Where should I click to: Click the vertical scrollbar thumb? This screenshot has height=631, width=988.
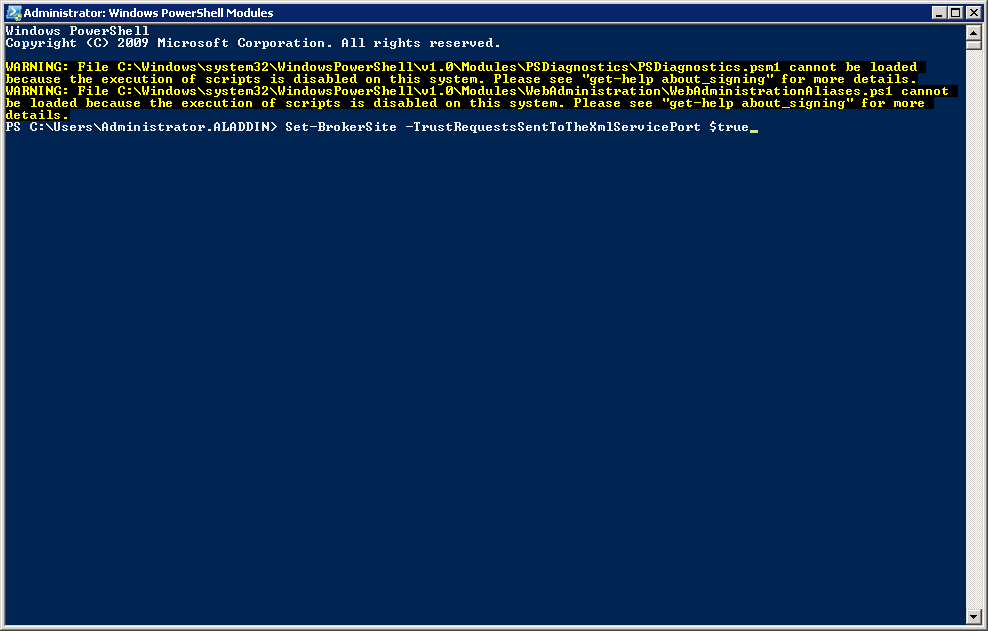coord(974,44)
